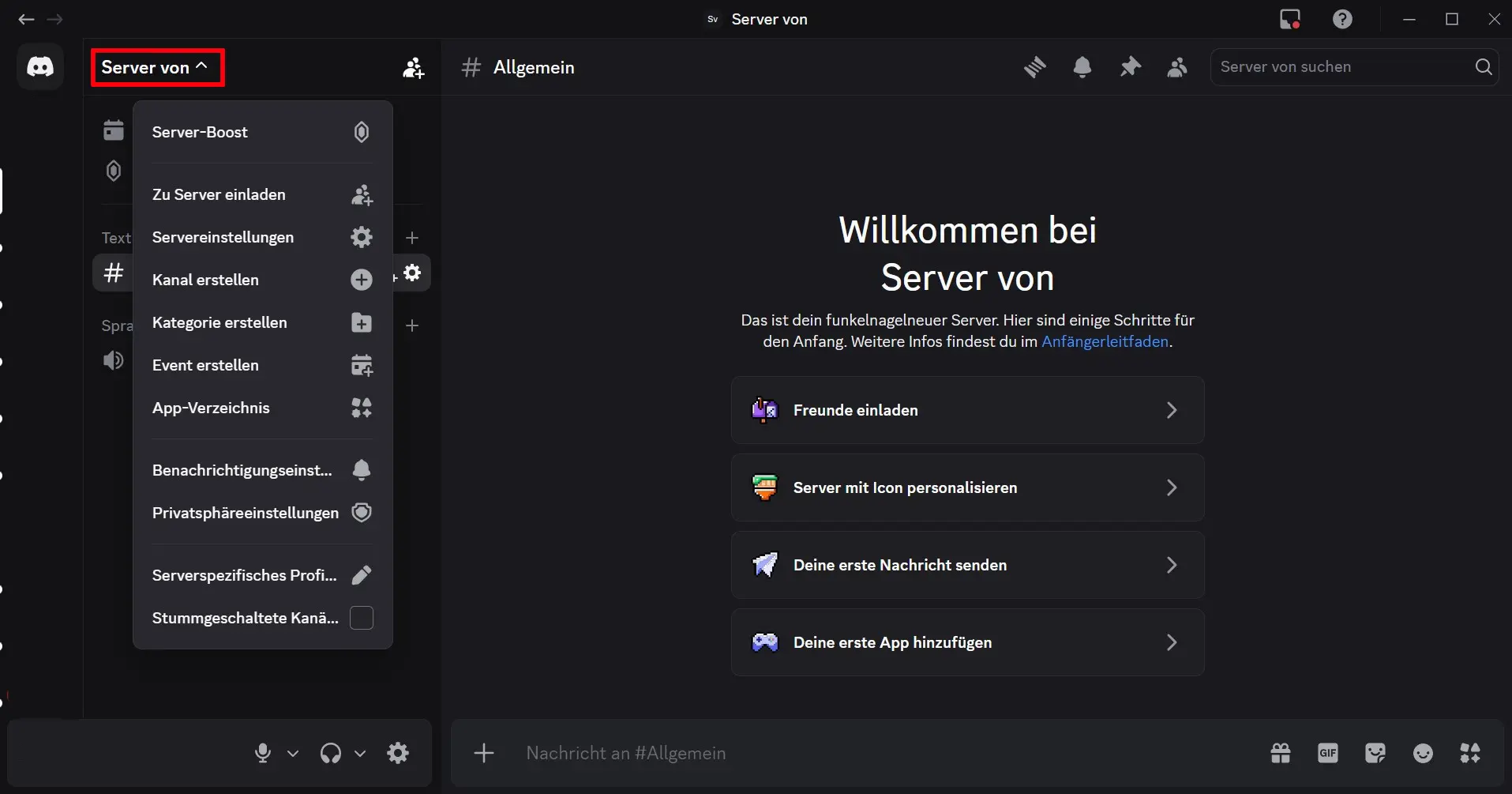Screen dimensions: 1512x794
Task: Open audio output device dropdown chevron
Action: [360, 754]
